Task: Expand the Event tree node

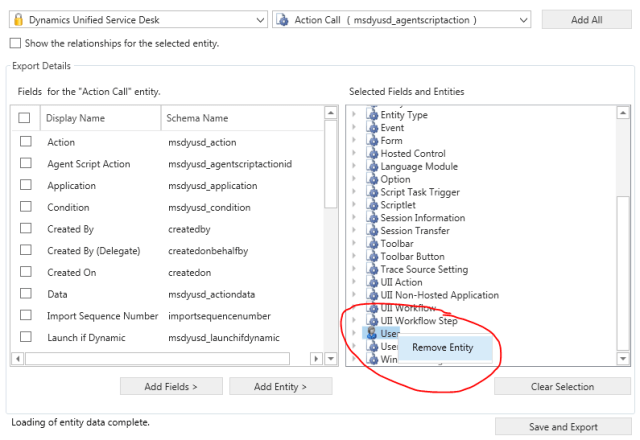Action: (354, 127)
